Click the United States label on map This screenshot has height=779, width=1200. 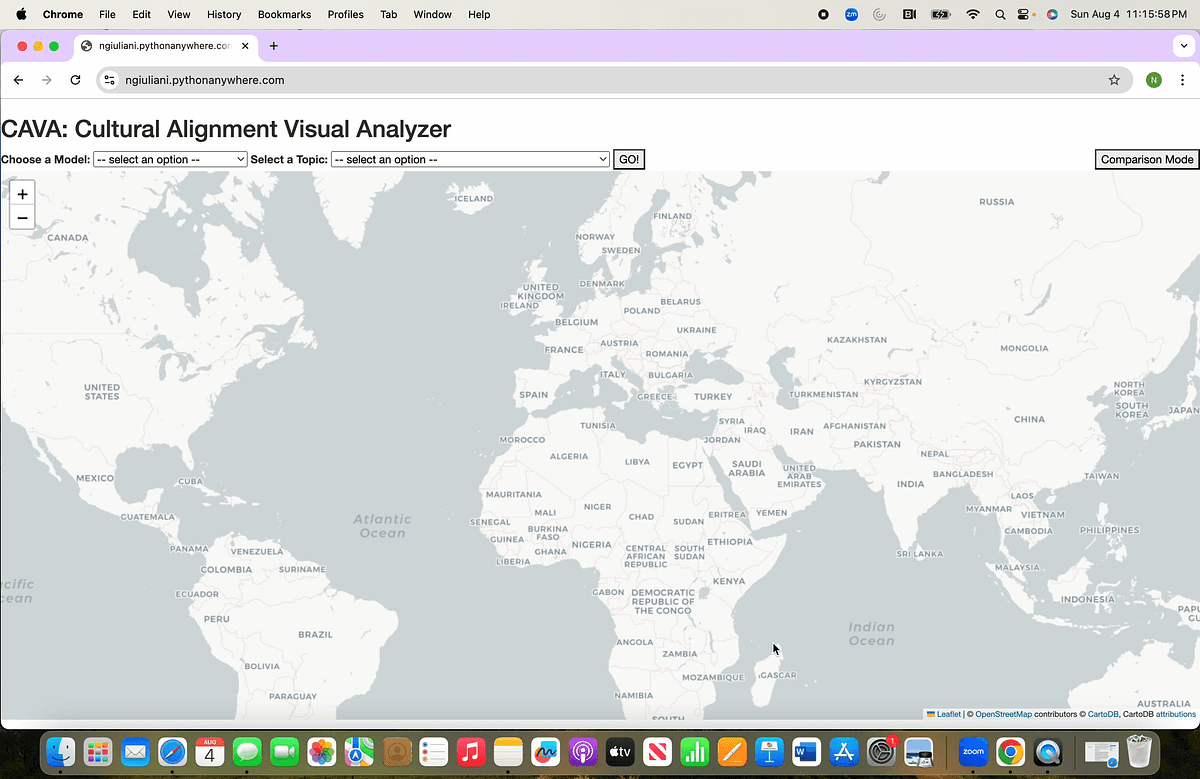click(x=102, y=391)
